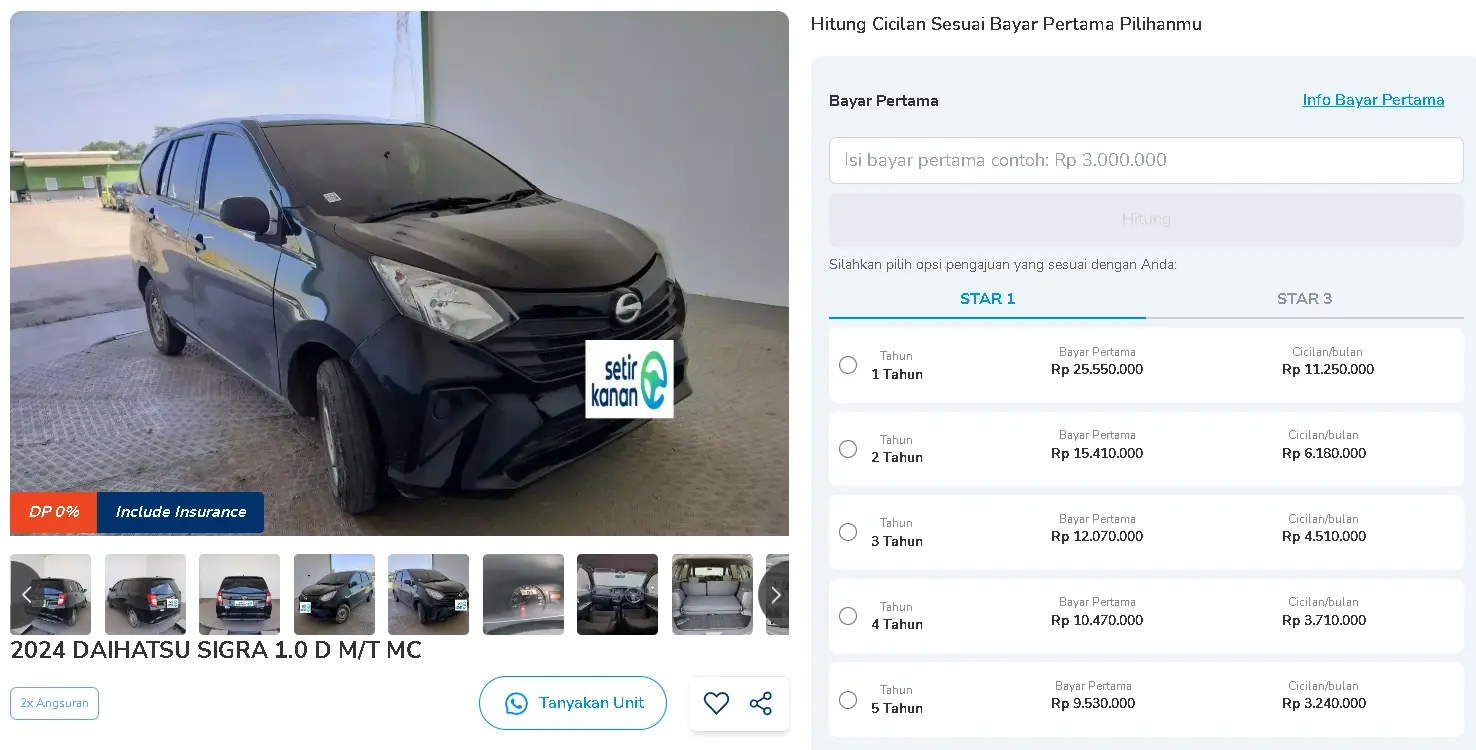Click the heart favorite icon

tap(716, 703)
